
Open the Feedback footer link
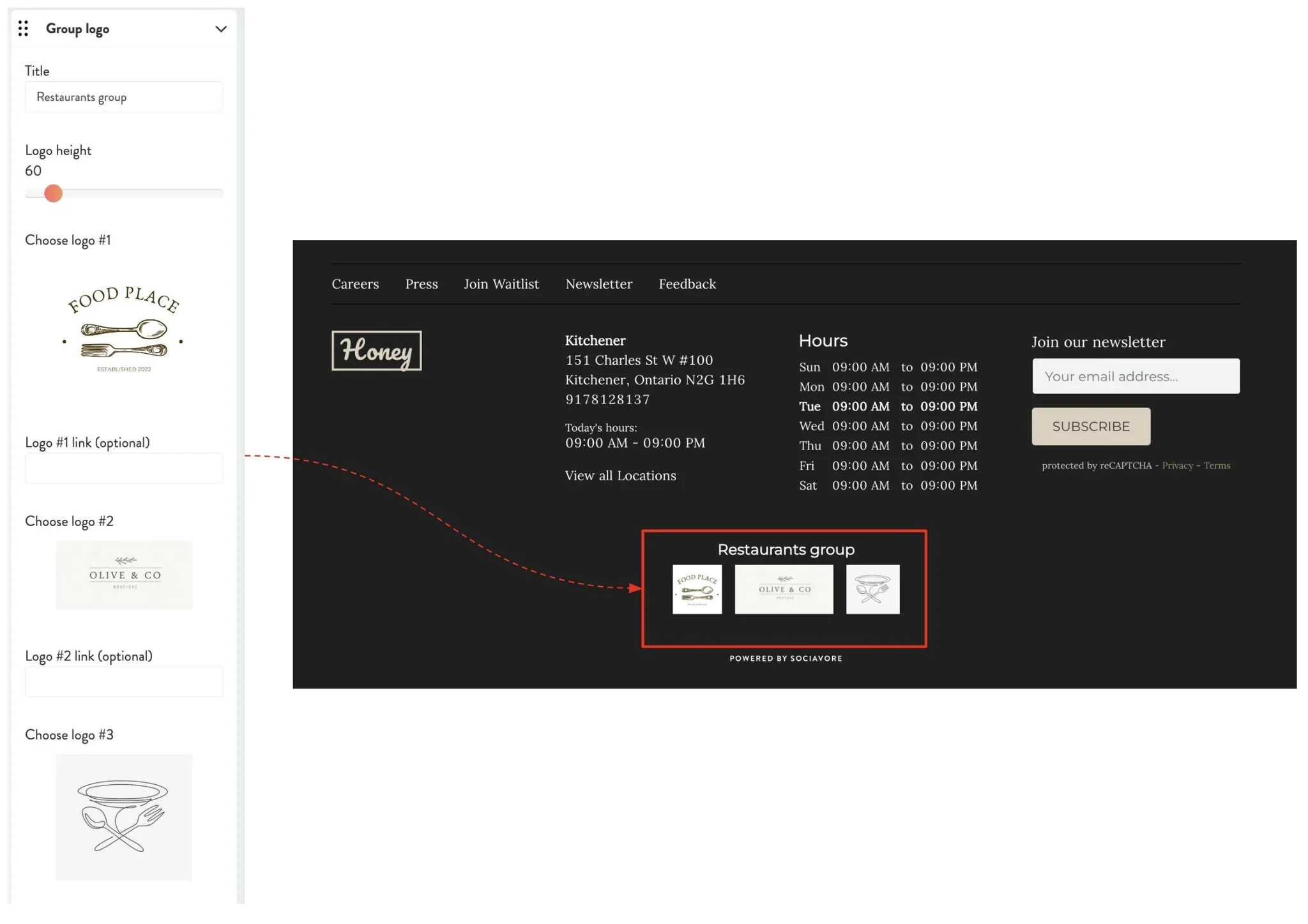coord(687,284)
